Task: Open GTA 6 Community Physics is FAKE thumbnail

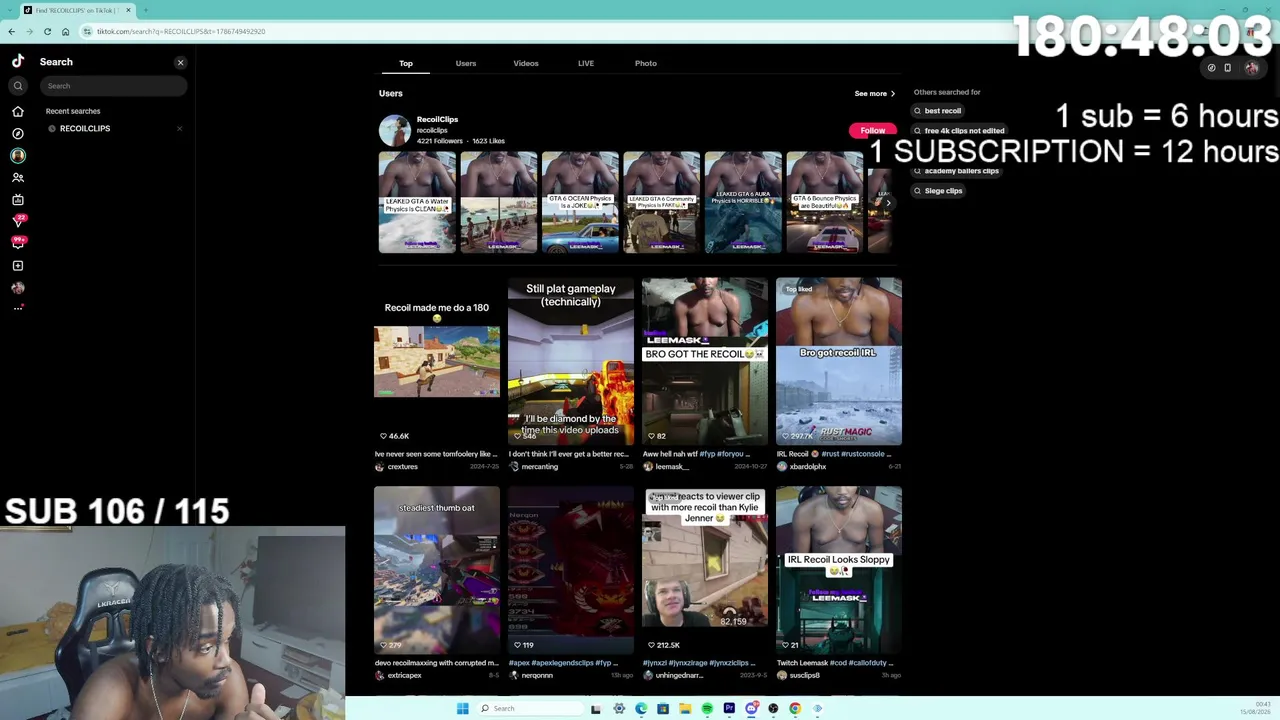Action: (x=661, y=203)
